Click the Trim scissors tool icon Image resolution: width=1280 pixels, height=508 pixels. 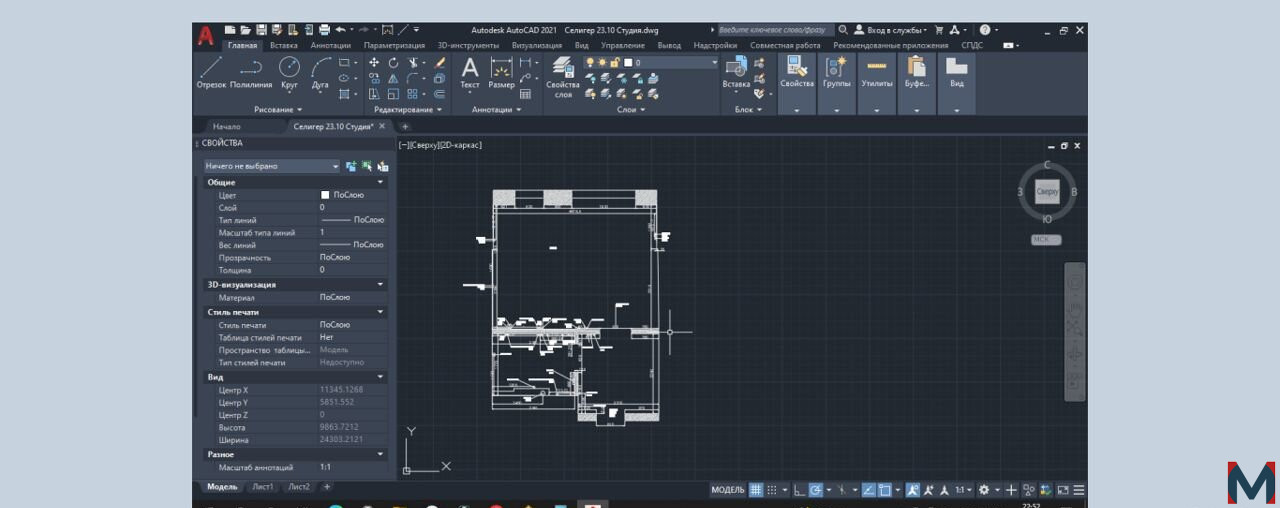413,62
